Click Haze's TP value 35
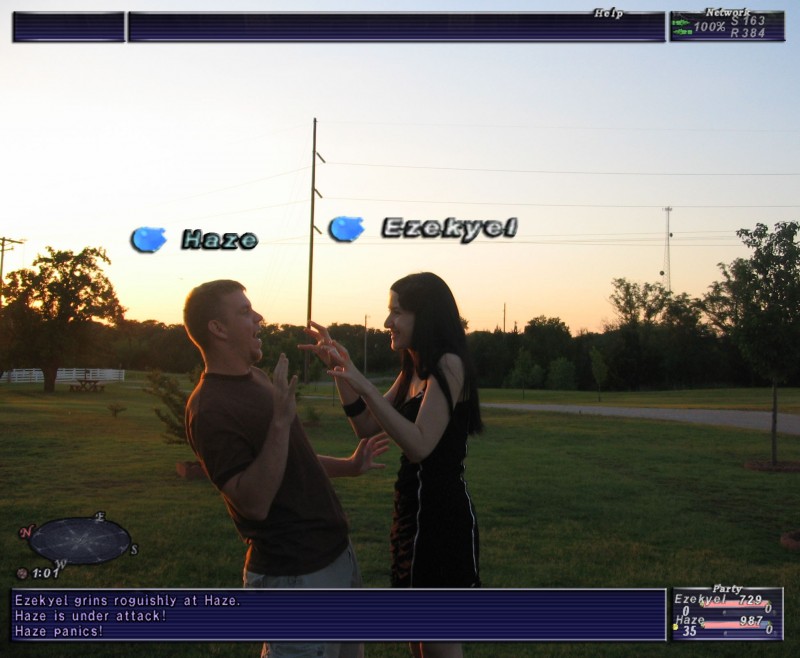This screenshot has width=800, height=658. [x=689, y=631]
